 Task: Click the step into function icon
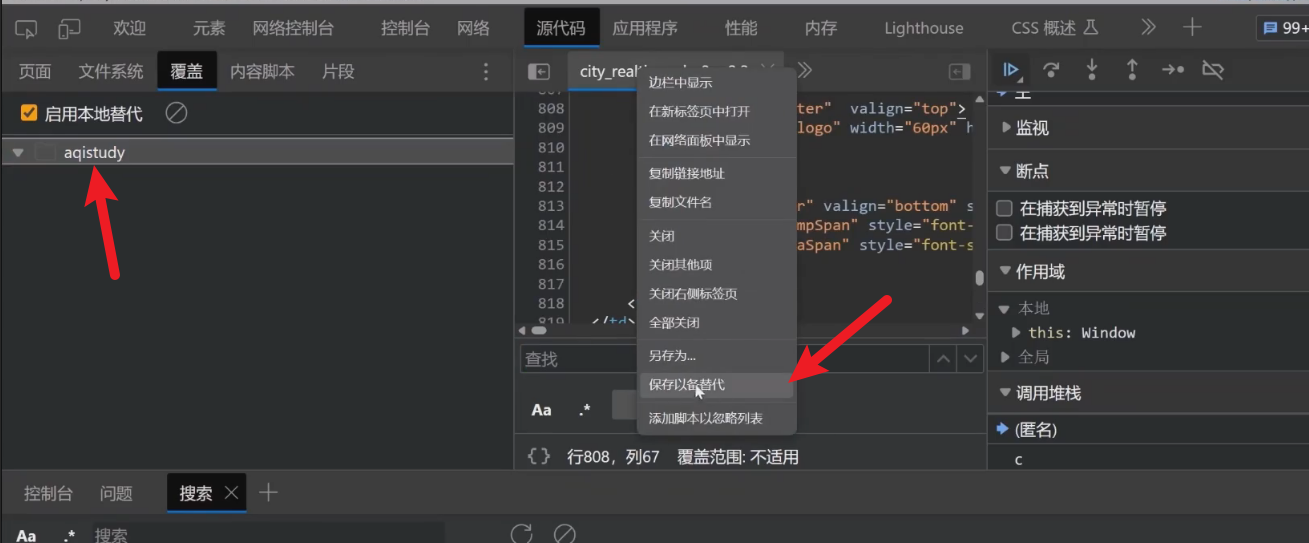pos(1092,70)
